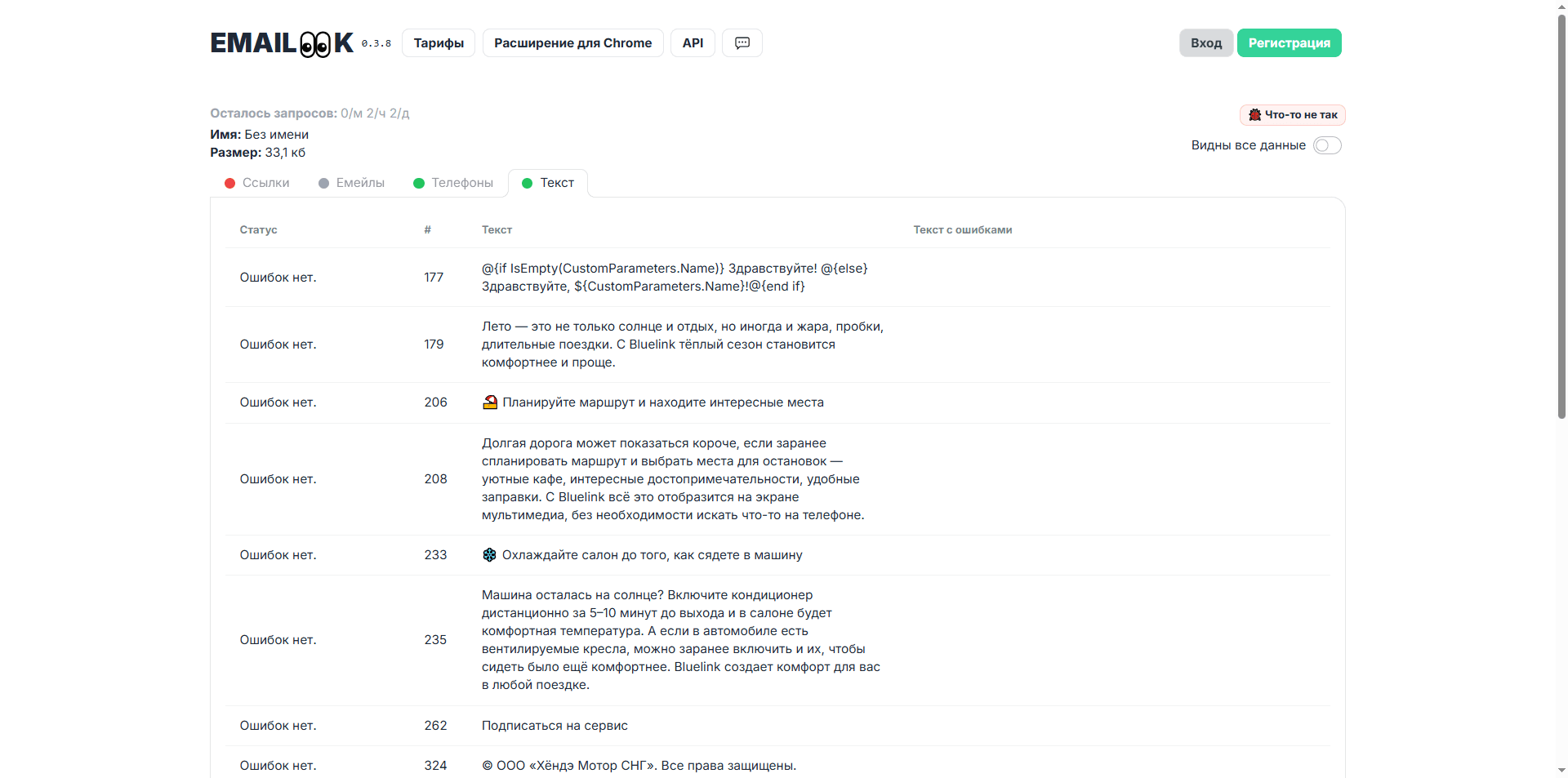
Task: Click the 'Планируйте маршрут и находите' text
Action: 663,402
